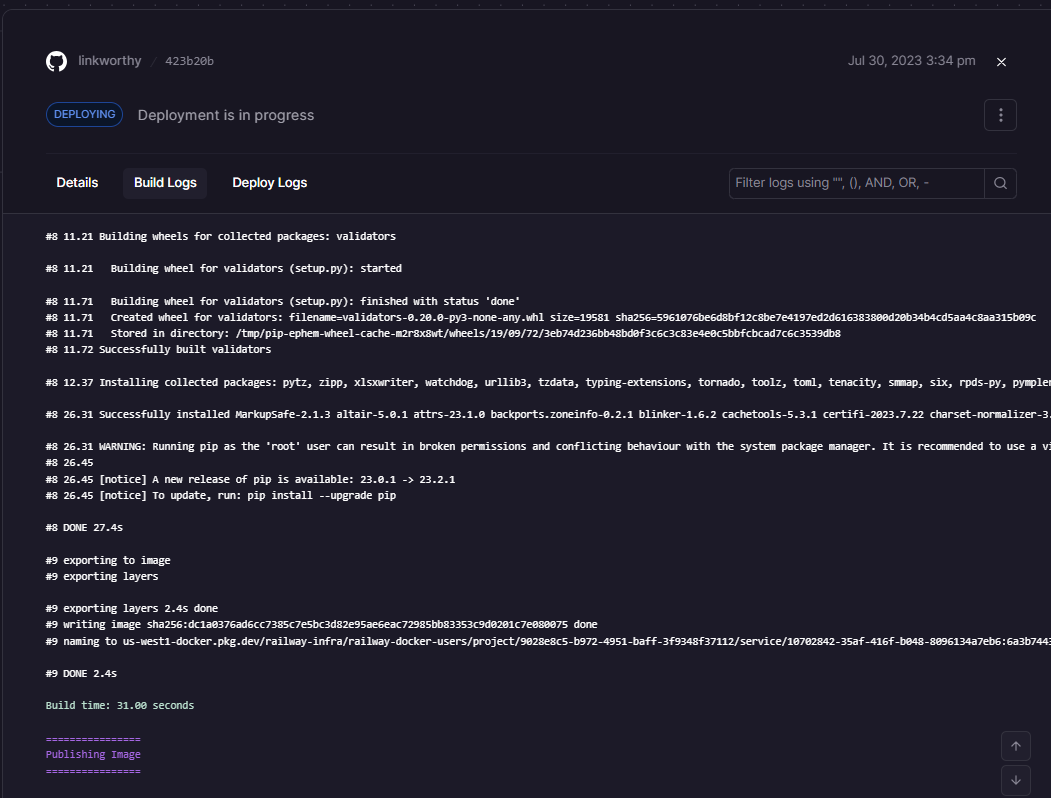This screenshot has width=1051, height=798.
Task: Click the Jul 30, 2023 timestamp
Action: [x=911, y=61]
